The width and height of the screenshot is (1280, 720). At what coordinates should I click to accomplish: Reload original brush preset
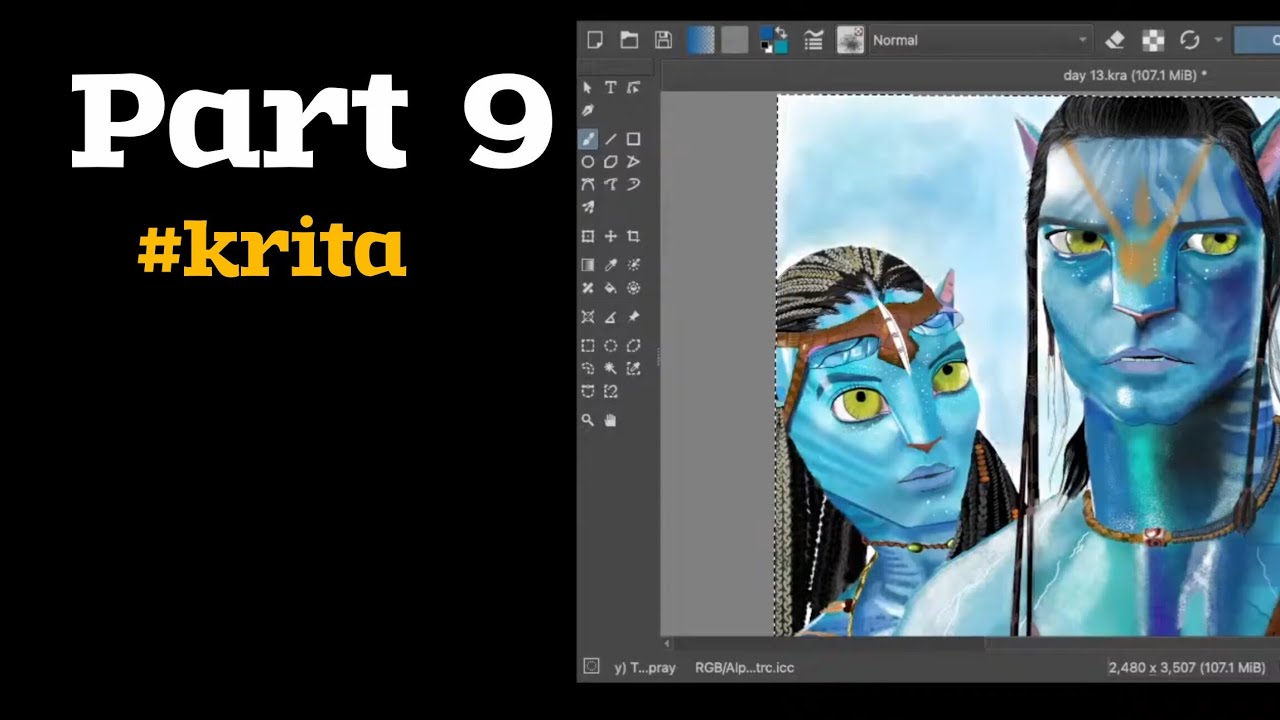(x=1190, y=40)
